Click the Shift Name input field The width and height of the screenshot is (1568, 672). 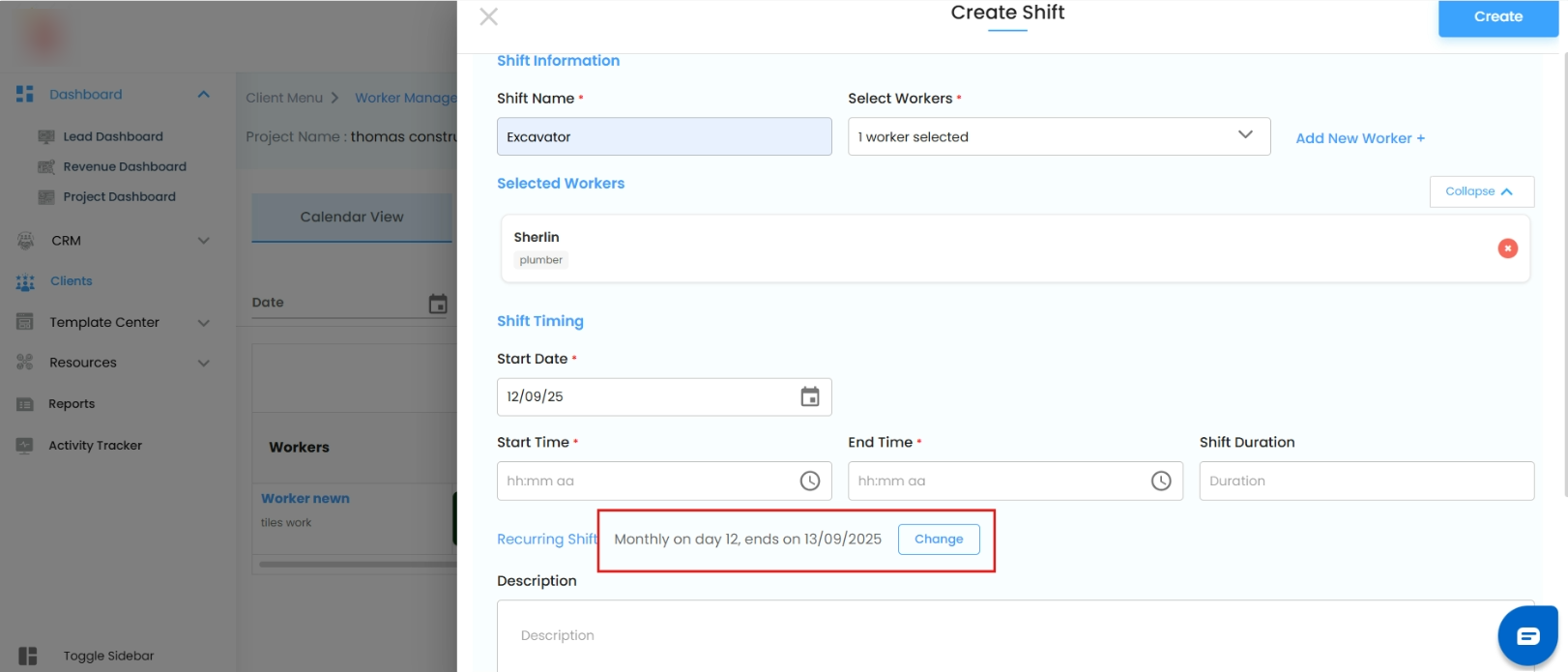pos(664,137)
